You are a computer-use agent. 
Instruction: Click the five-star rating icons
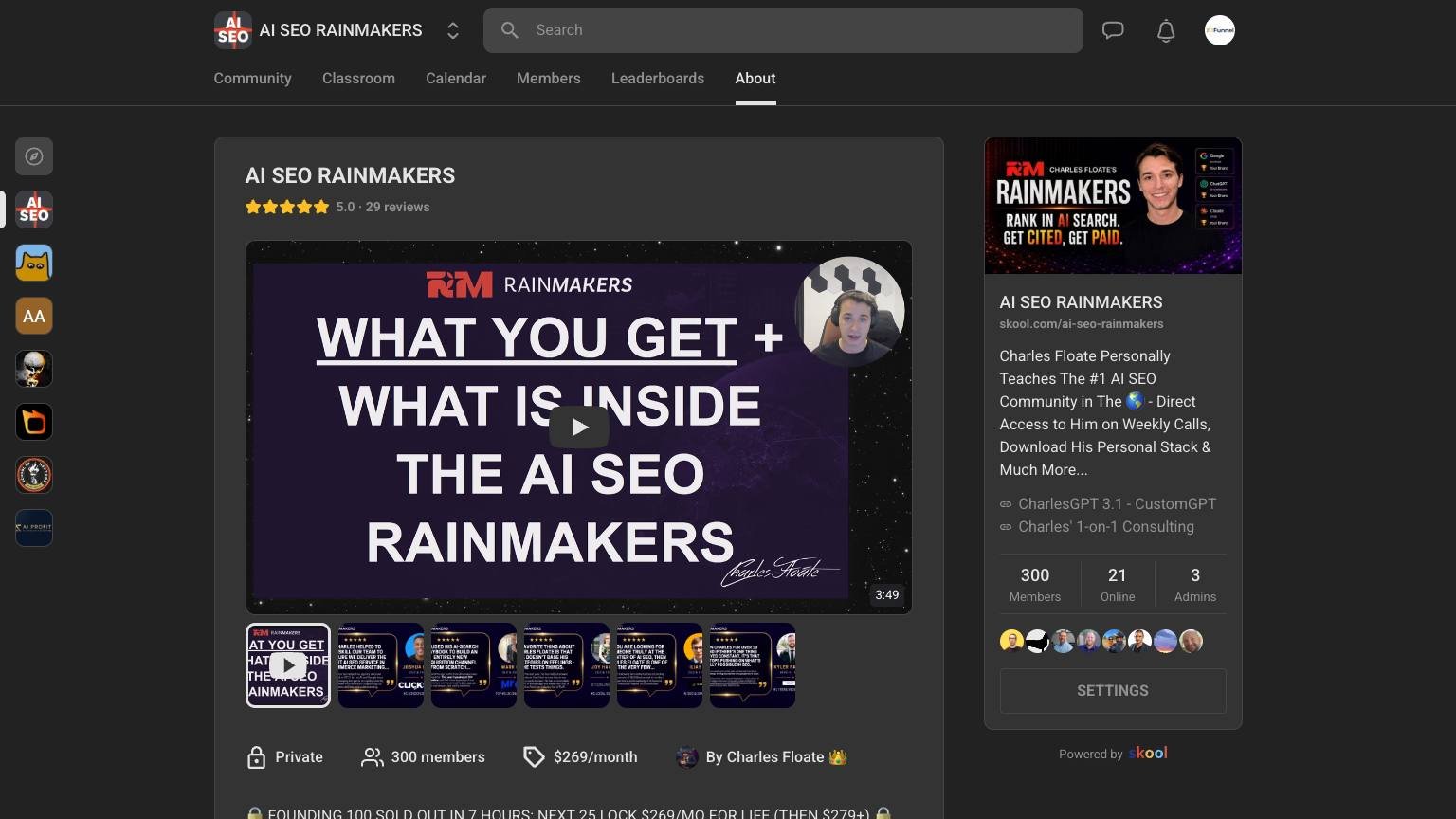click(287, 207)
